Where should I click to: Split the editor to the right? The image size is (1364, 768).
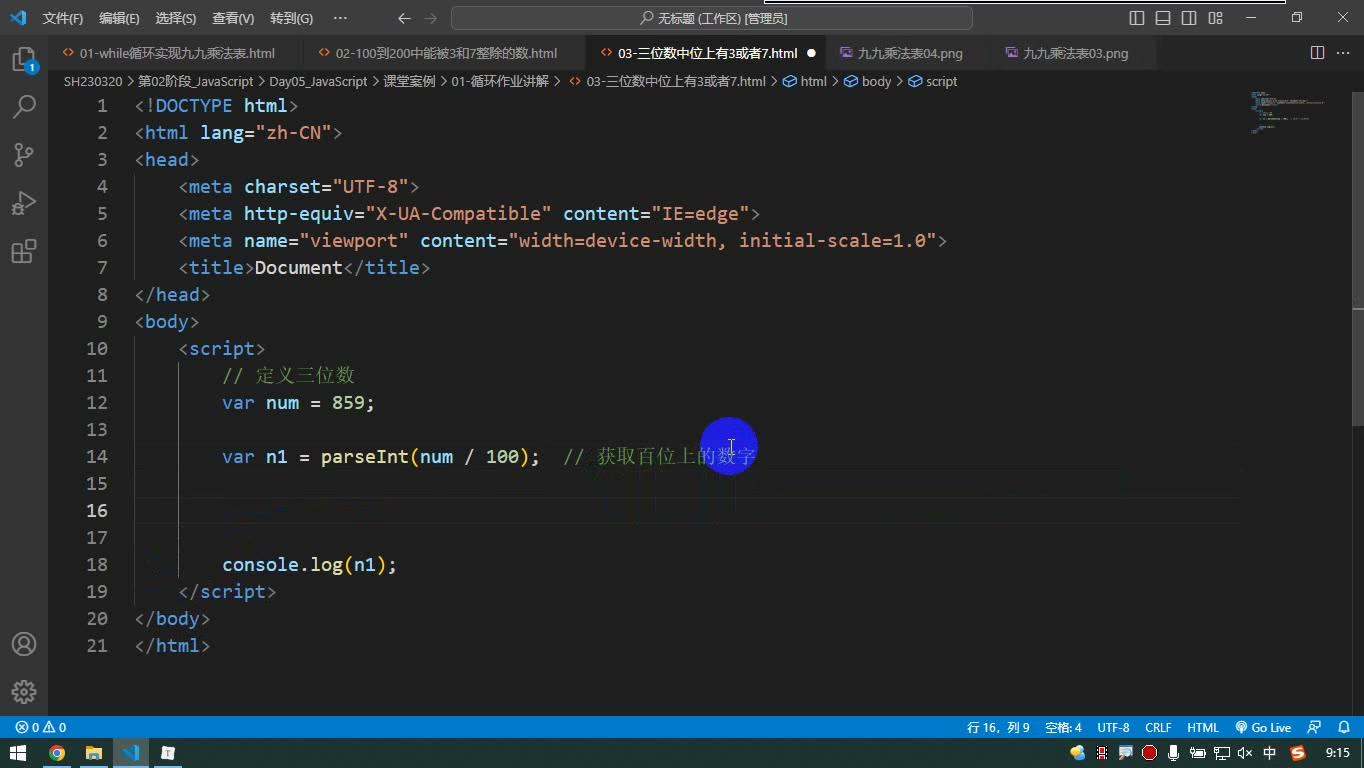point(1317,53)
